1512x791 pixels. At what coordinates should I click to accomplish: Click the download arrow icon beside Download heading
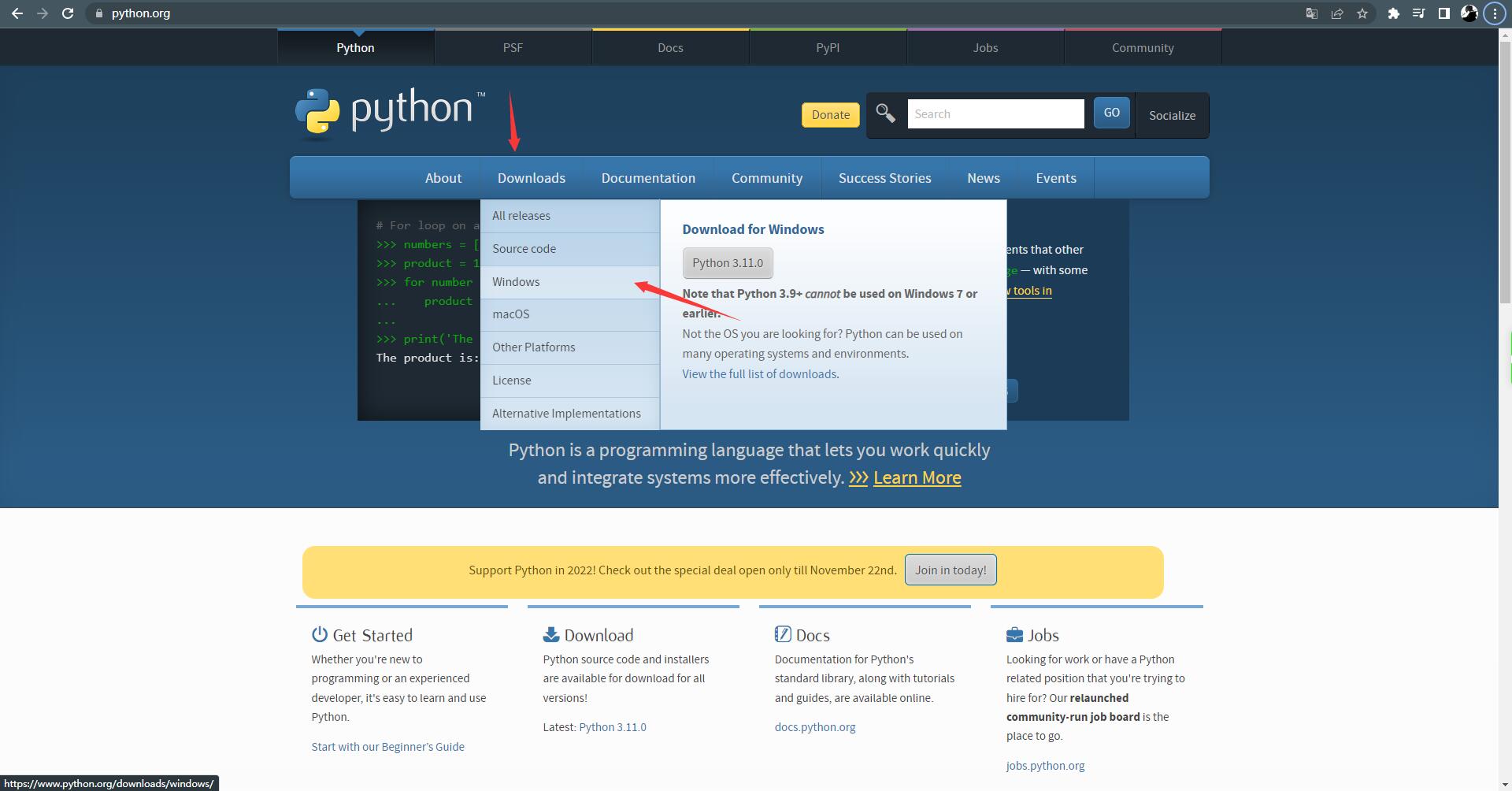pyautogui.click(x=551, y=634)
